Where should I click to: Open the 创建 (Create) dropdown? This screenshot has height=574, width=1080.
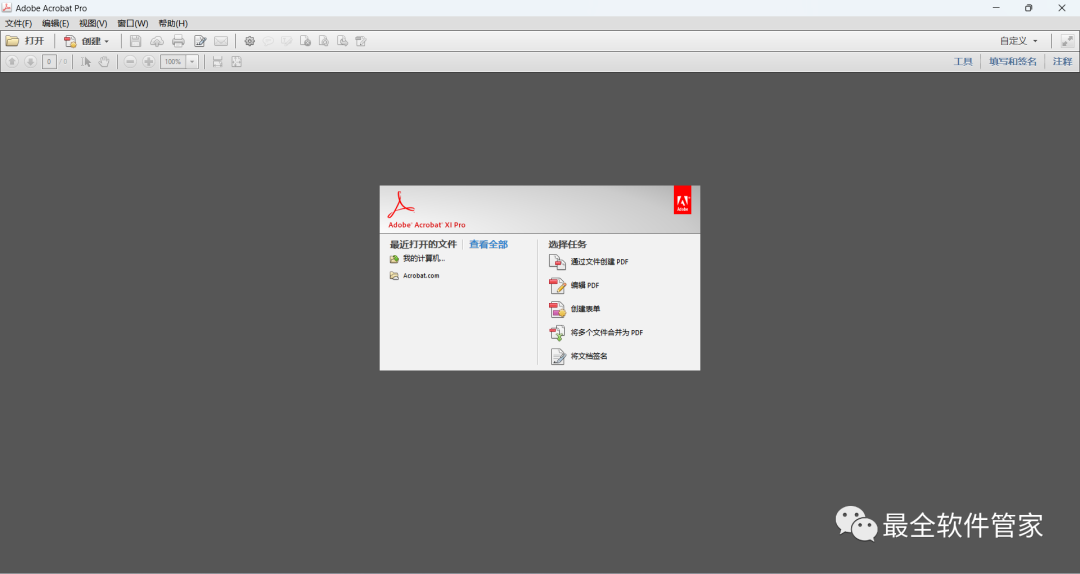click(87, 41)
